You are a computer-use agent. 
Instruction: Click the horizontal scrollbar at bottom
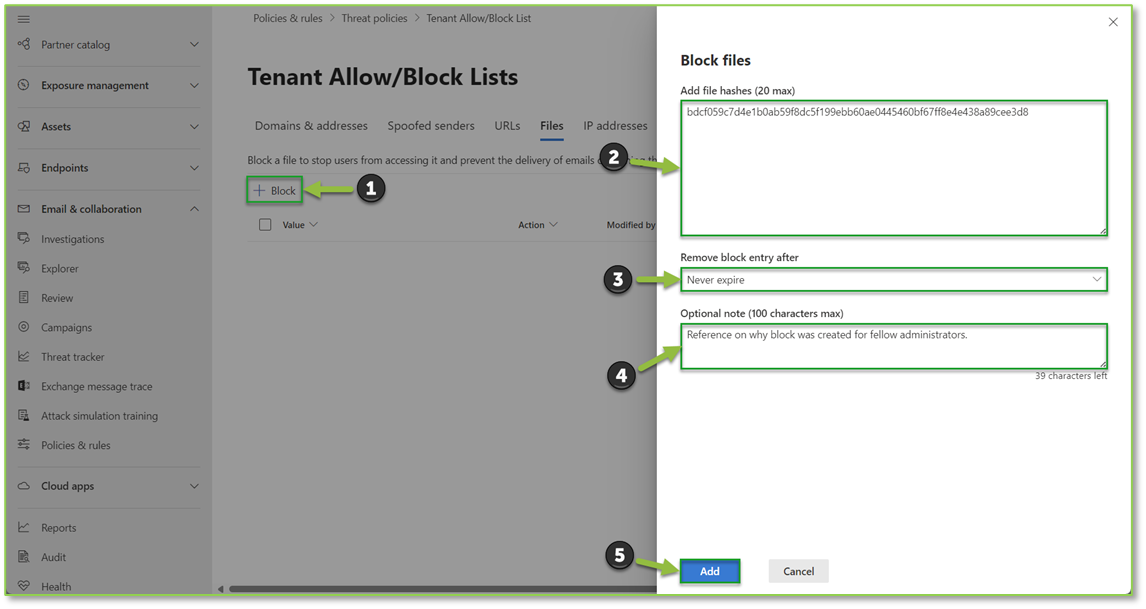pyautogui.click(x=442, y=589)
